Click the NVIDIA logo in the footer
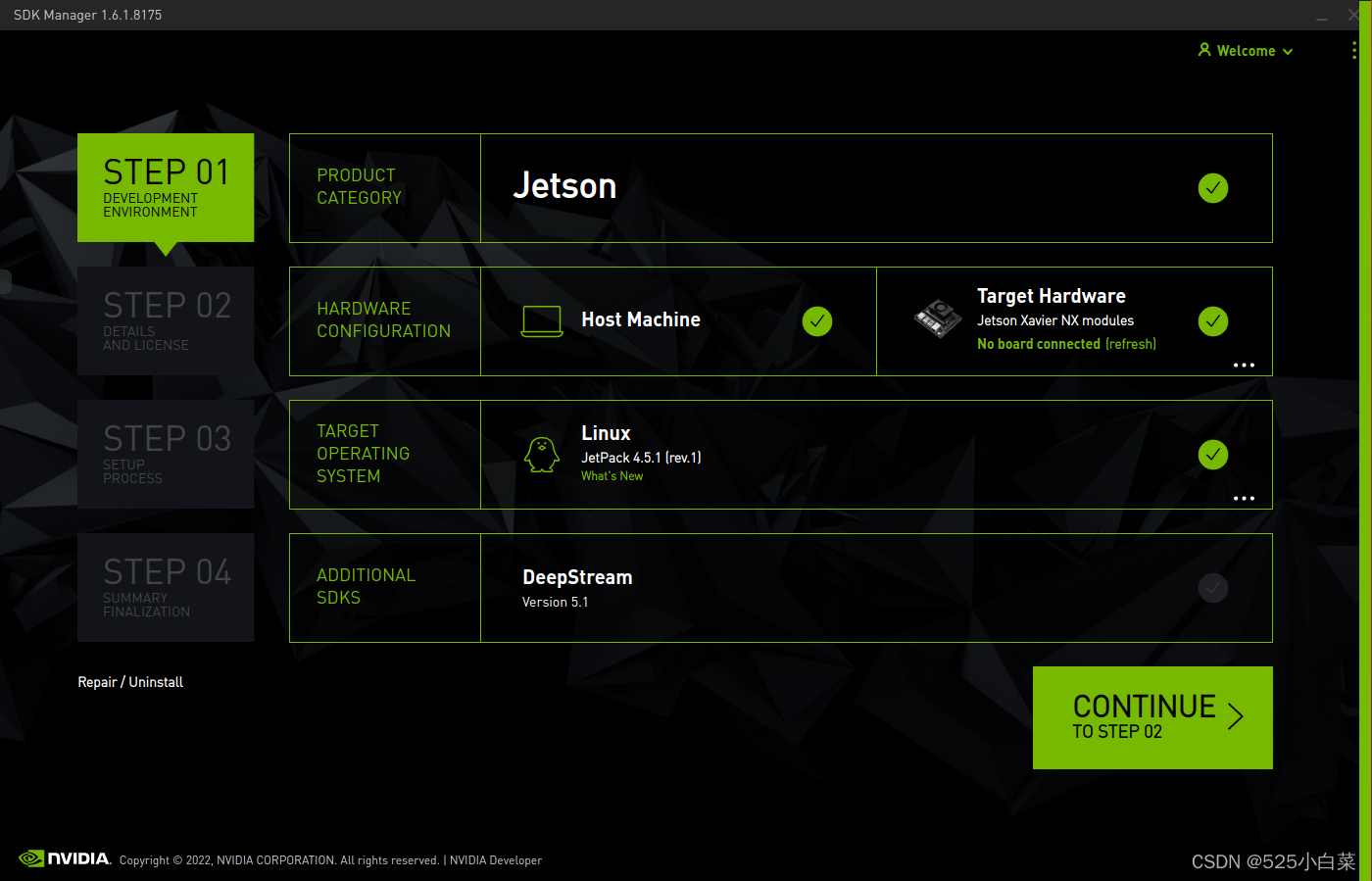Screen dimensions: 1372x881 tap(65, 858)
